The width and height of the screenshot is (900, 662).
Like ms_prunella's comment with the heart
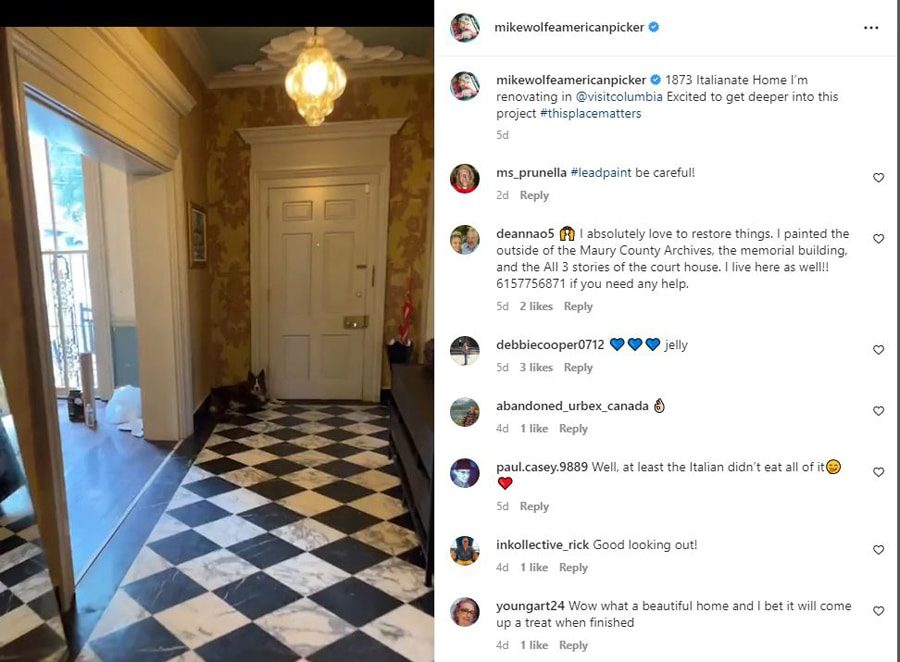click(x=878, y=177)
